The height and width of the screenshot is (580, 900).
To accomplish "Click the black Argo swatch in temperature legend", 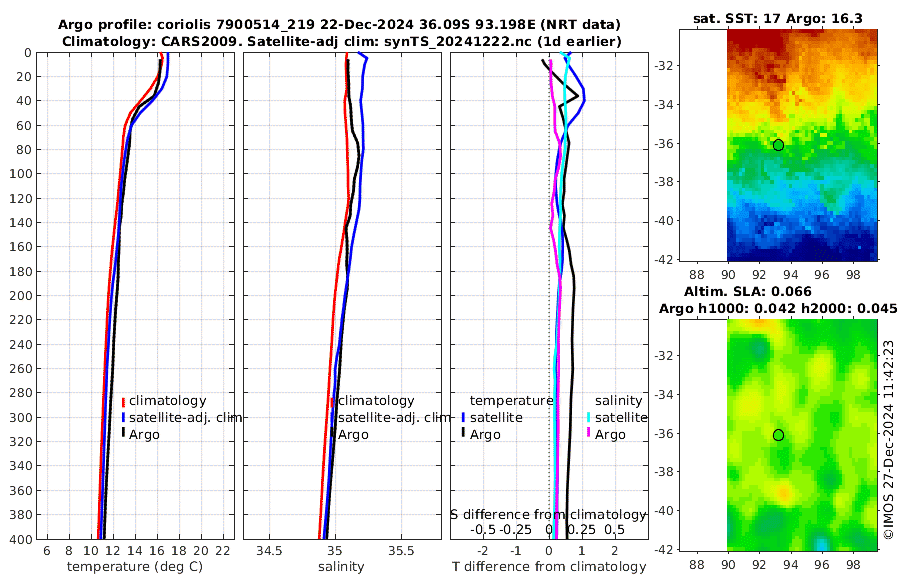I will coord(123,434).
